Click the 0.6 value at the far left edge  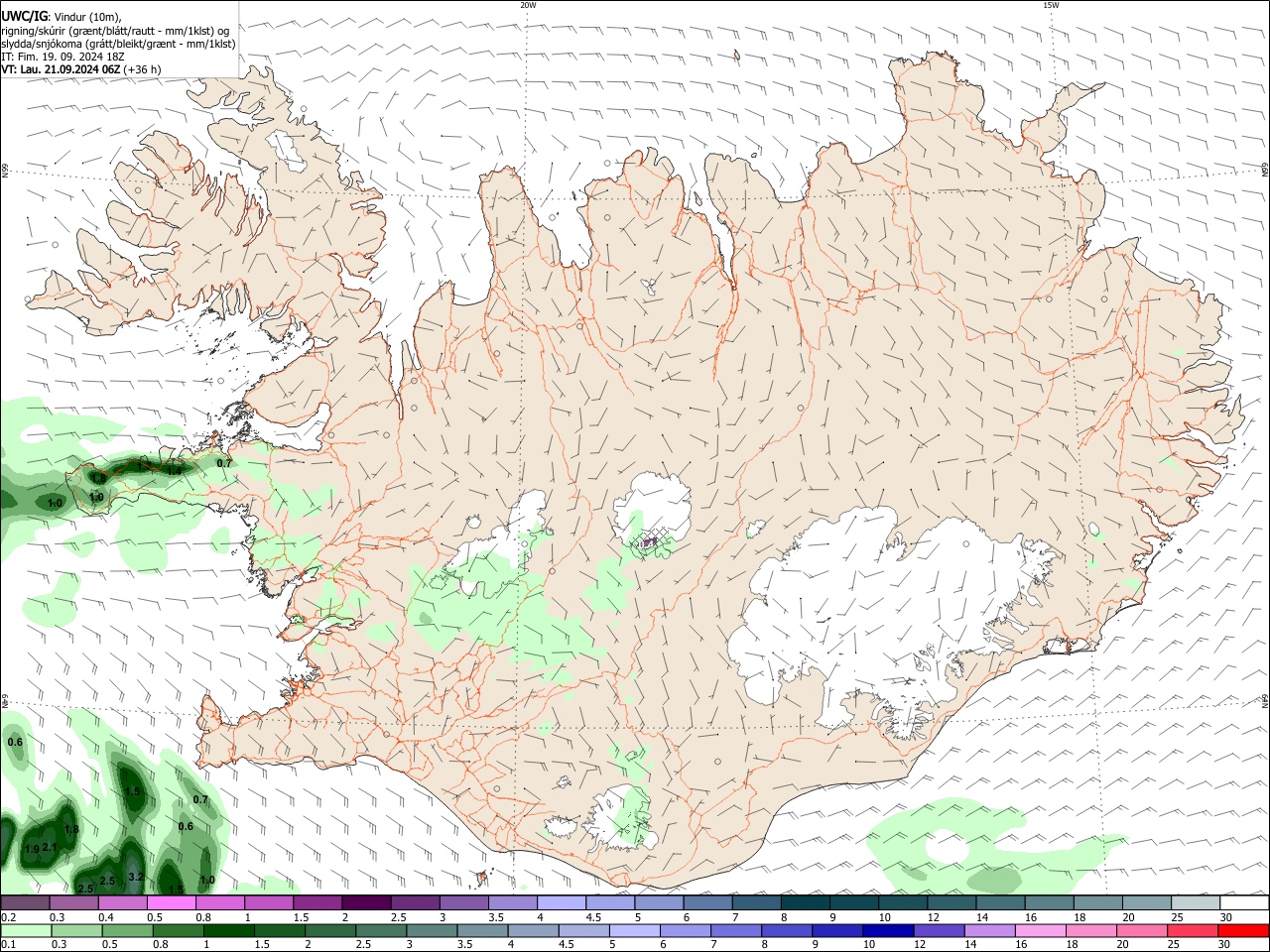pos(15,742)
